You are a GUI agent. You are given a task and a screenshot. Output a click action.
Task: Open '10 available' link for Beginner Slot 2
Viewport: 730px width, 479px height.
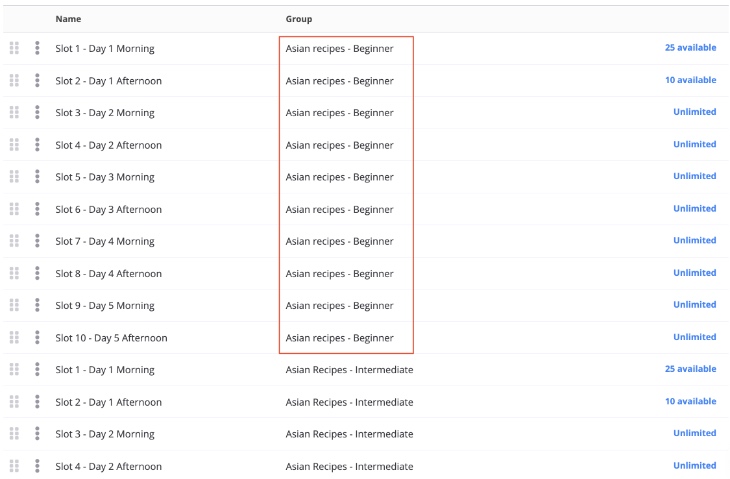[690, 80]
